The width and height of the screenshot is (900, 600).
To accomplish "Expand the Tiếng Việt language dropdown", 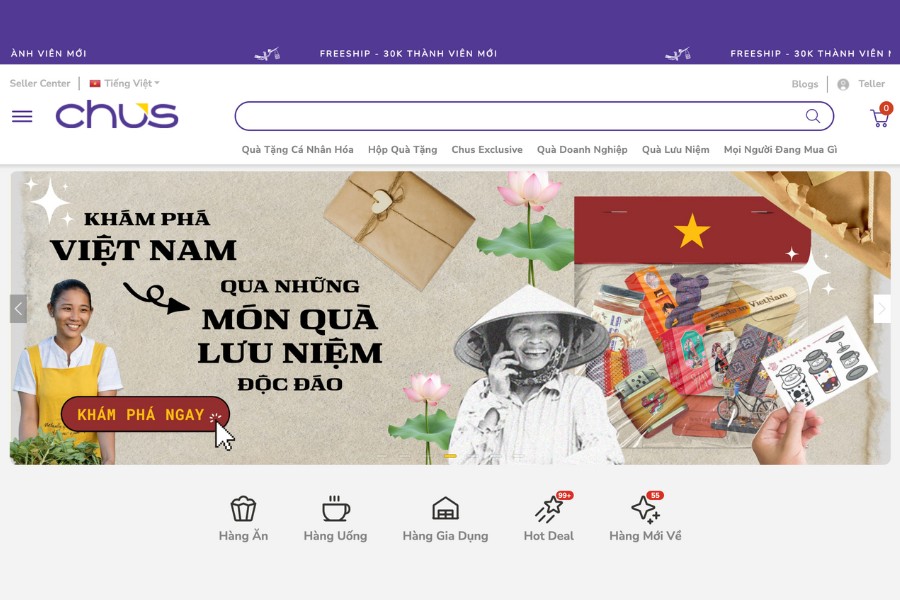I will pyautogui.click(x=125, y=83).
